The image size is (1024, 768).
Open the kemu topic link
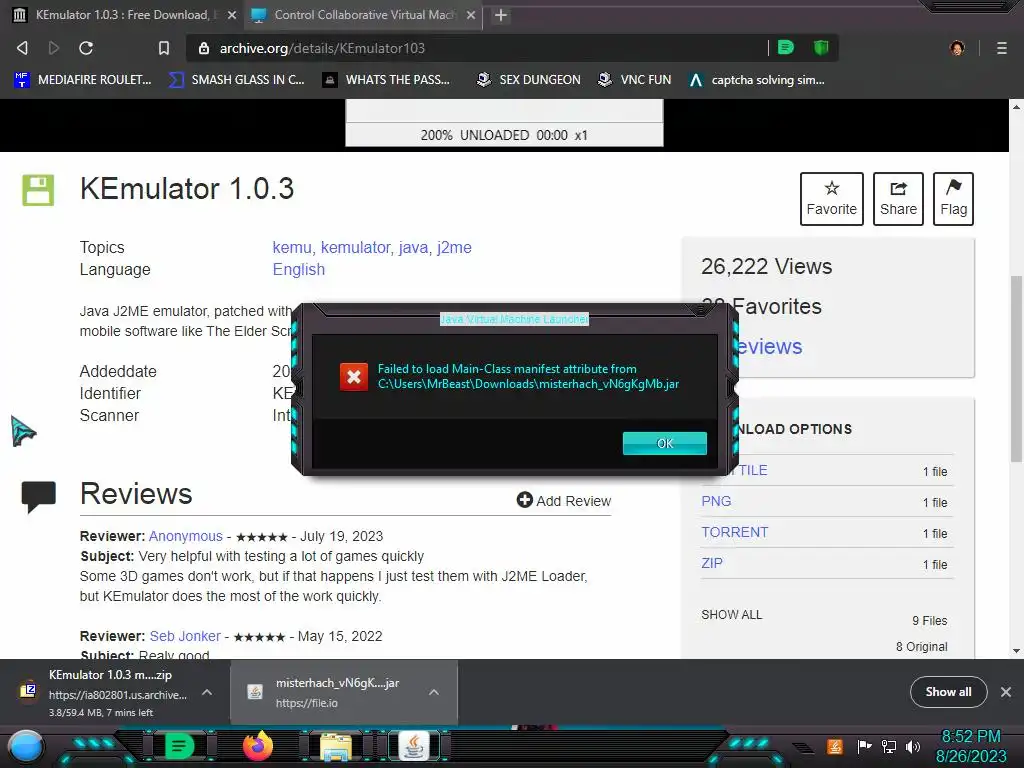(292, 248)
